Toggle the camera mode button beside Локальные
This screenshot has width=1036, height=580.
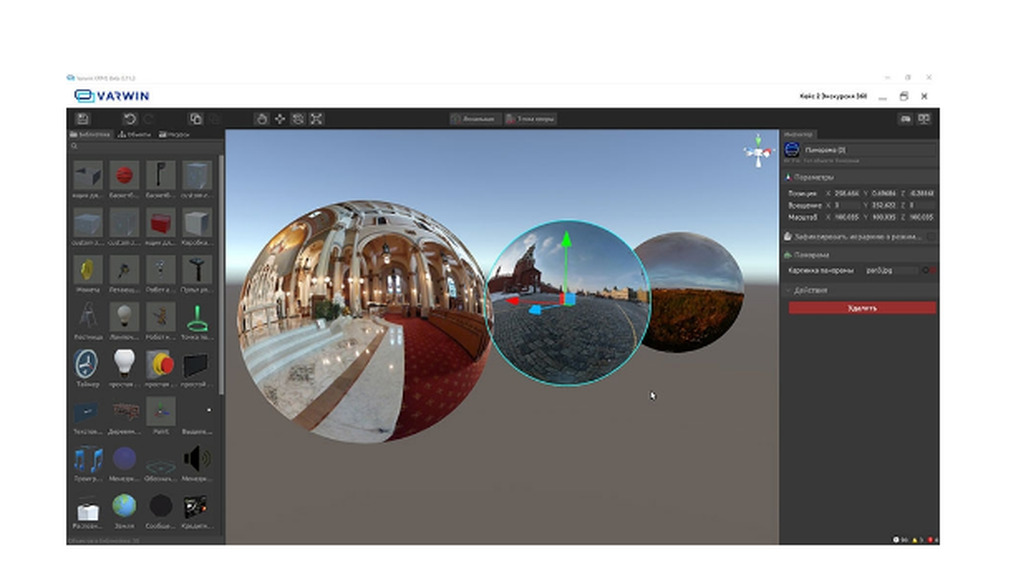pyautogui.click(x=530, y=119)
